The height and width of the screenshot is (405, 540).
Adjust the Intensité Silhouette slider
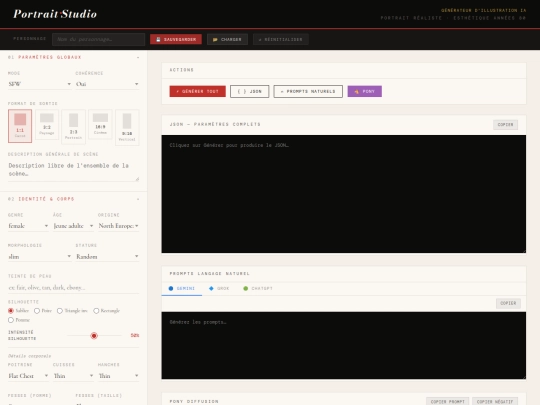[94, 335]
